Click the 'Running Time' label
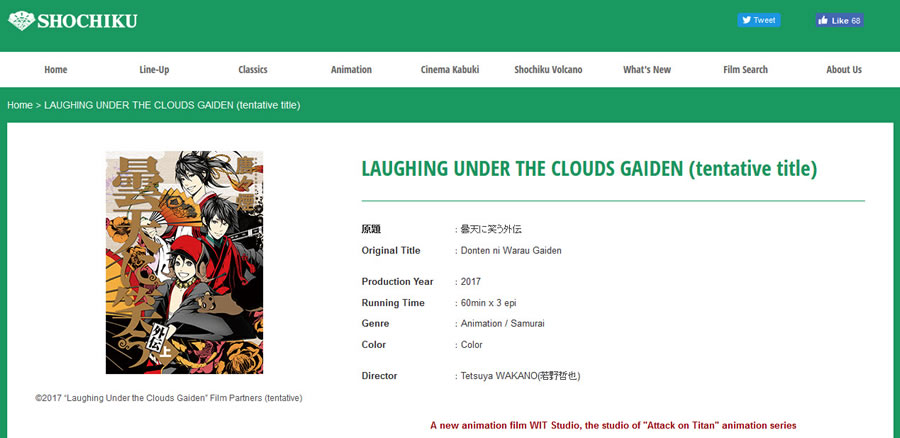 click(393, 303)
